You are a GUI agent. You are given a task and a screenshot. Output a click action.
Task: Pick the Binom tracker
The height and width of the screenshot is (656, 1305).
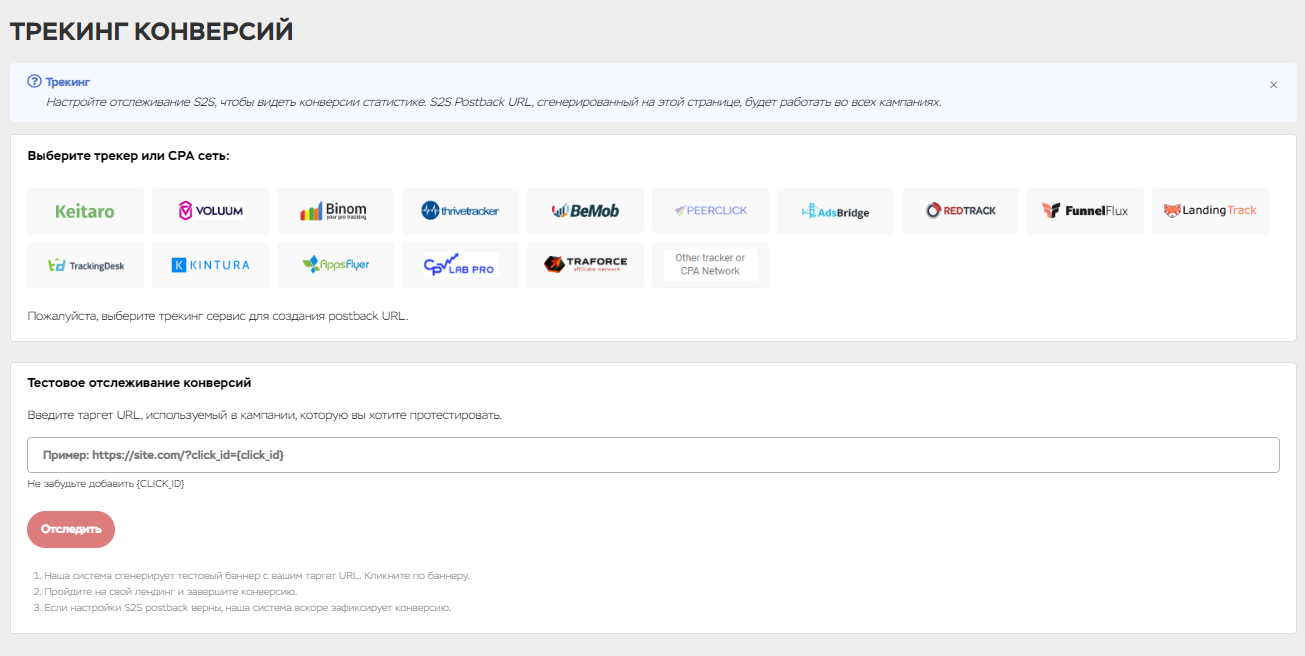tap(335, 211)
